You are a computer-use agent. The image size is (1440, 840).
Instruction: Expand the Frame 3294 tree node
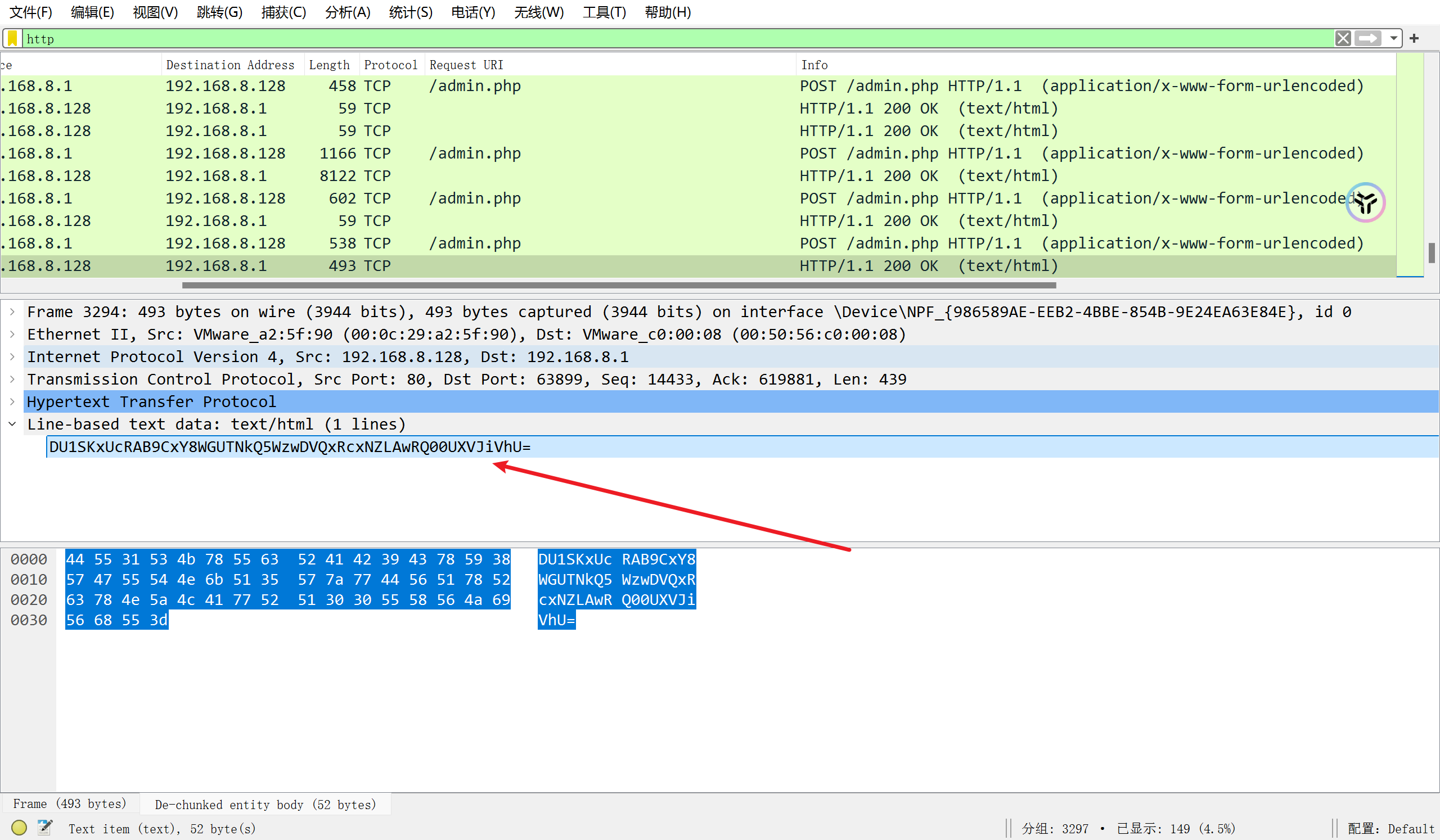point(12,312)
